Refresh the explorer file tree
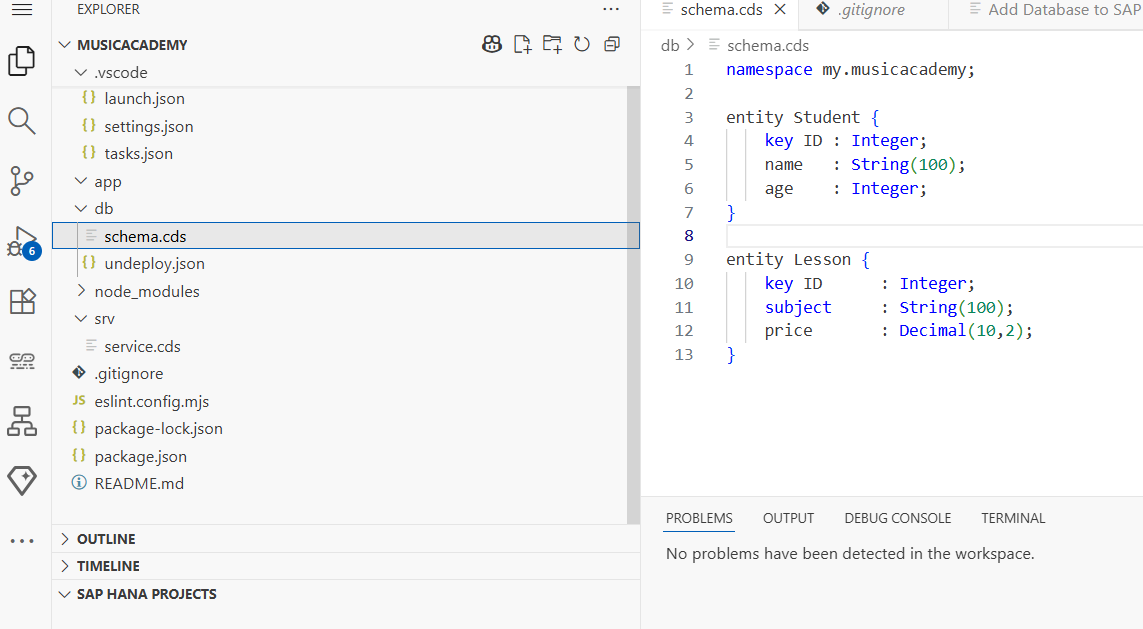Viewport: 1143px width, 629px height. pos(582,44)
